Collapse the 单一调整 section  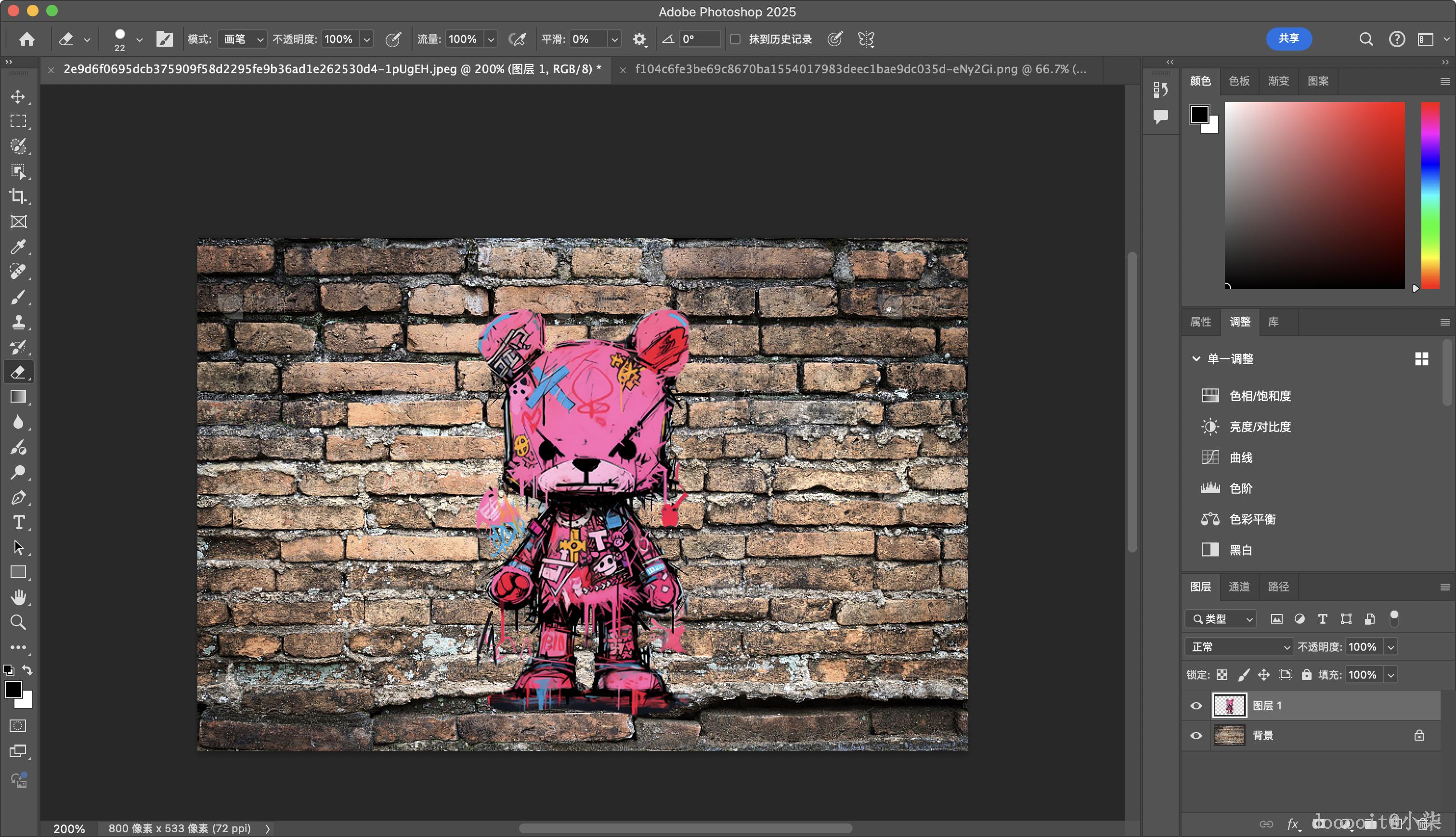1196,359
